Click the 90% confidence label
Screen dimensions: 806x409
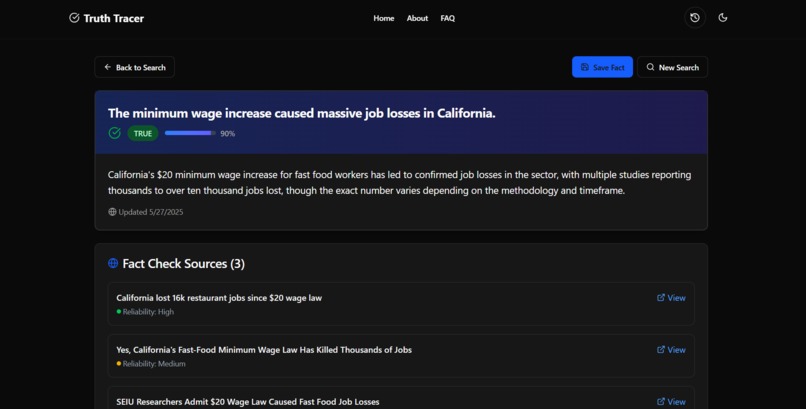[228, 134]
